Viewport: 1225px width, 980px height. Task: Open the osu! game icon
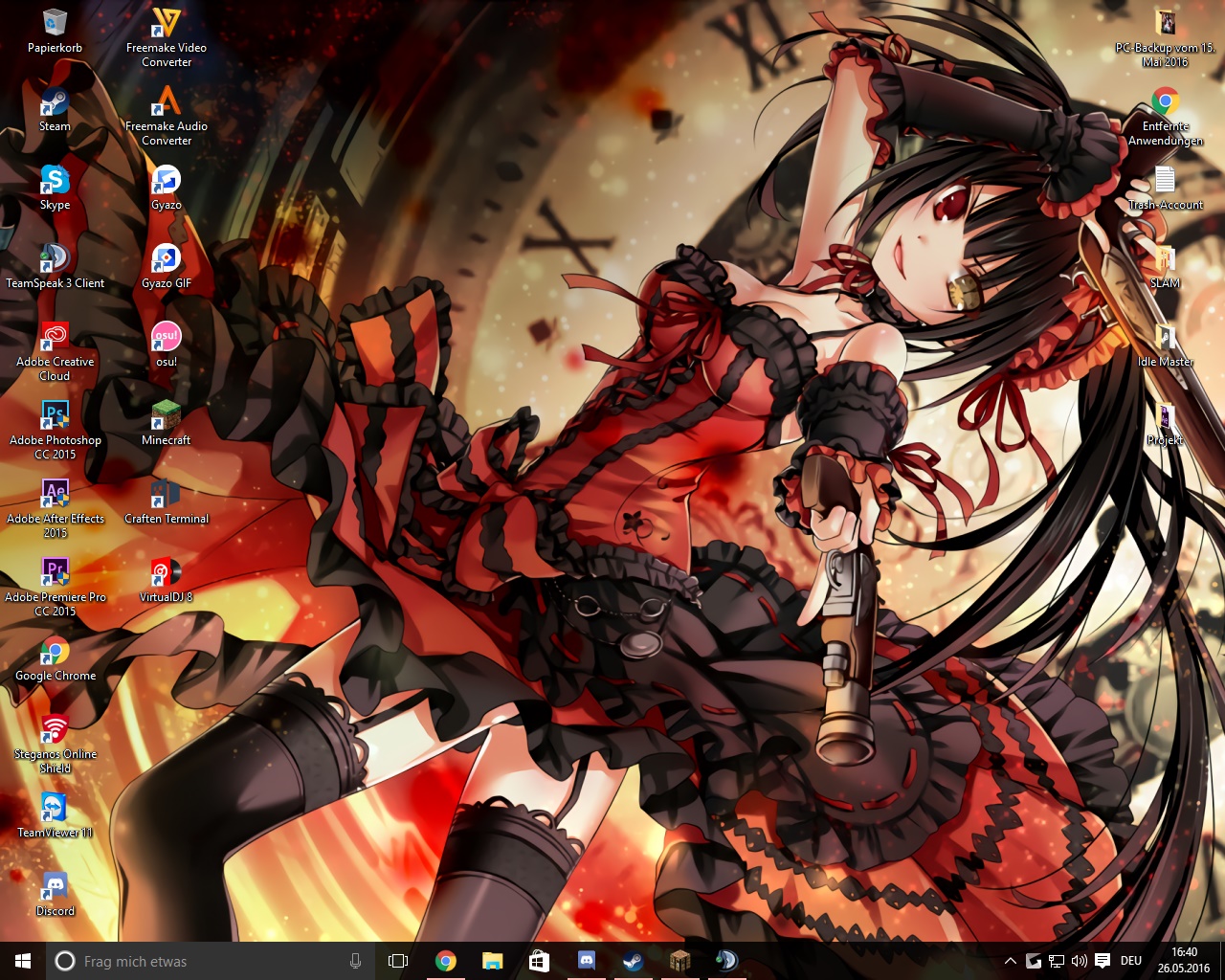pos(166,338)
